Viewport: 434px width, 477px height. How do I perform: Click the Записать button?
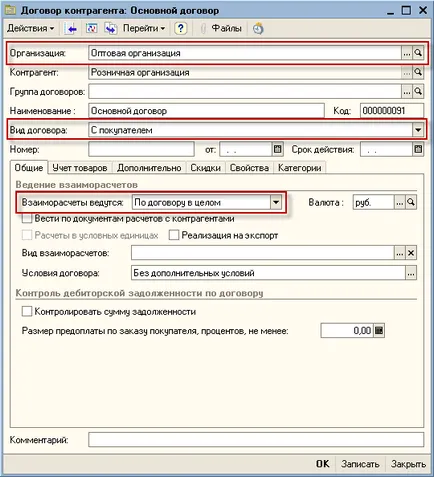(x=360, y=464)
